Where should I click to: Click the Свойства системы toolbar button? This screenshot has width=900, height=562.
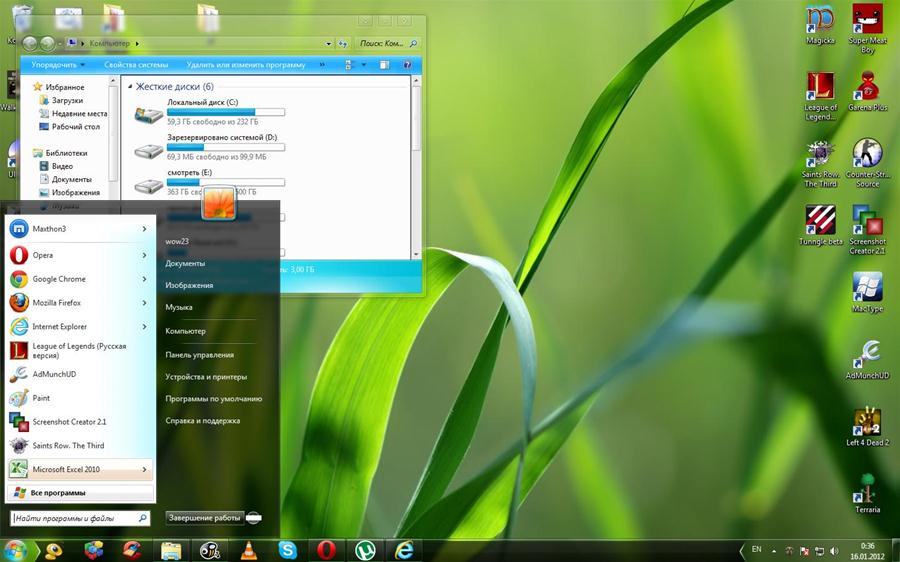click(x=136, y=65)
